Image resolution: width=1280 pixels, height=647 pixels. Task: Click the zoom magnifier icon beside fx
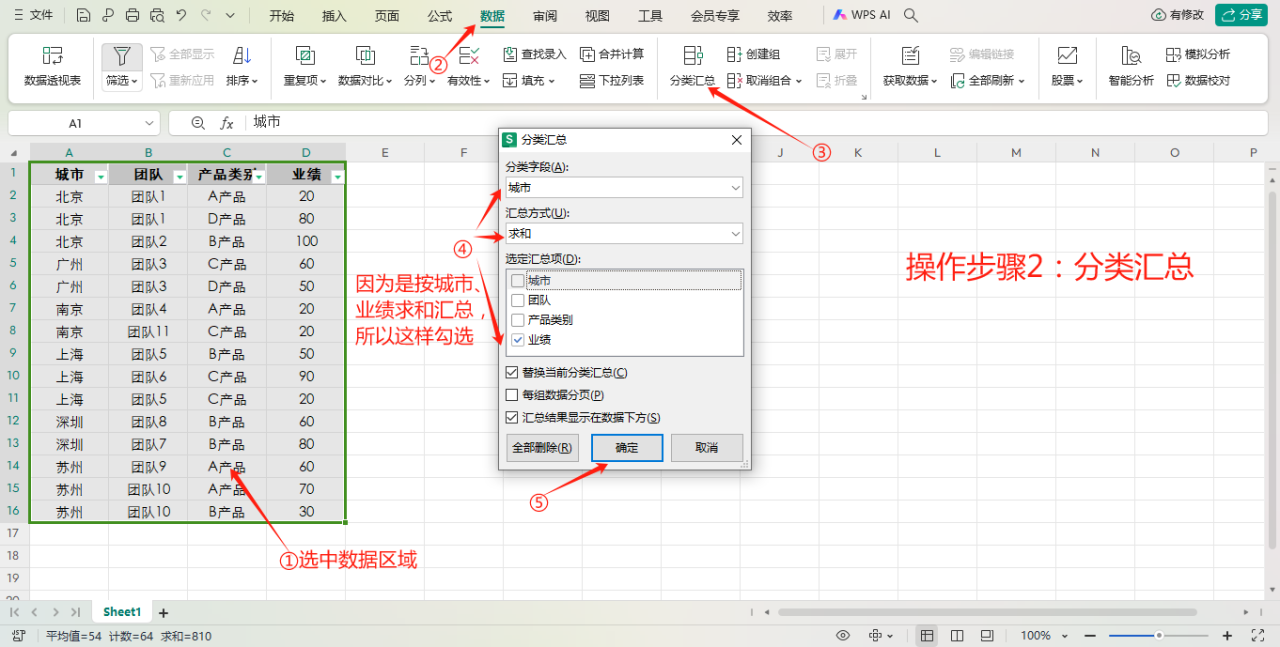click(198, 123)
